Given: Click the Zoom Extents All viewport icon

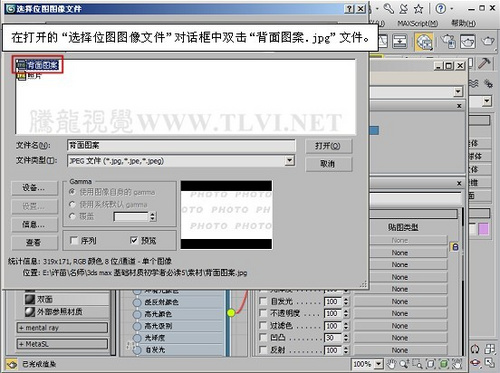Looking at the screenshot, I should pyautogui.click(x=490, y=349).
